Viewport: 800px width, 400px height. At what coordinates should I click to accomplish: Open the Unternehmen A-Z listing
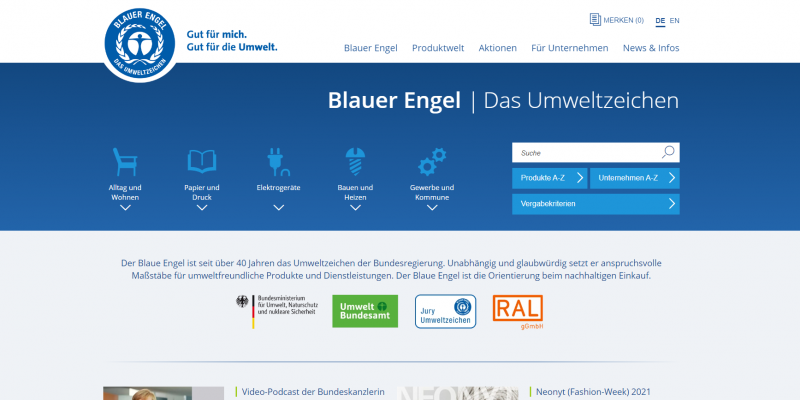635,178
